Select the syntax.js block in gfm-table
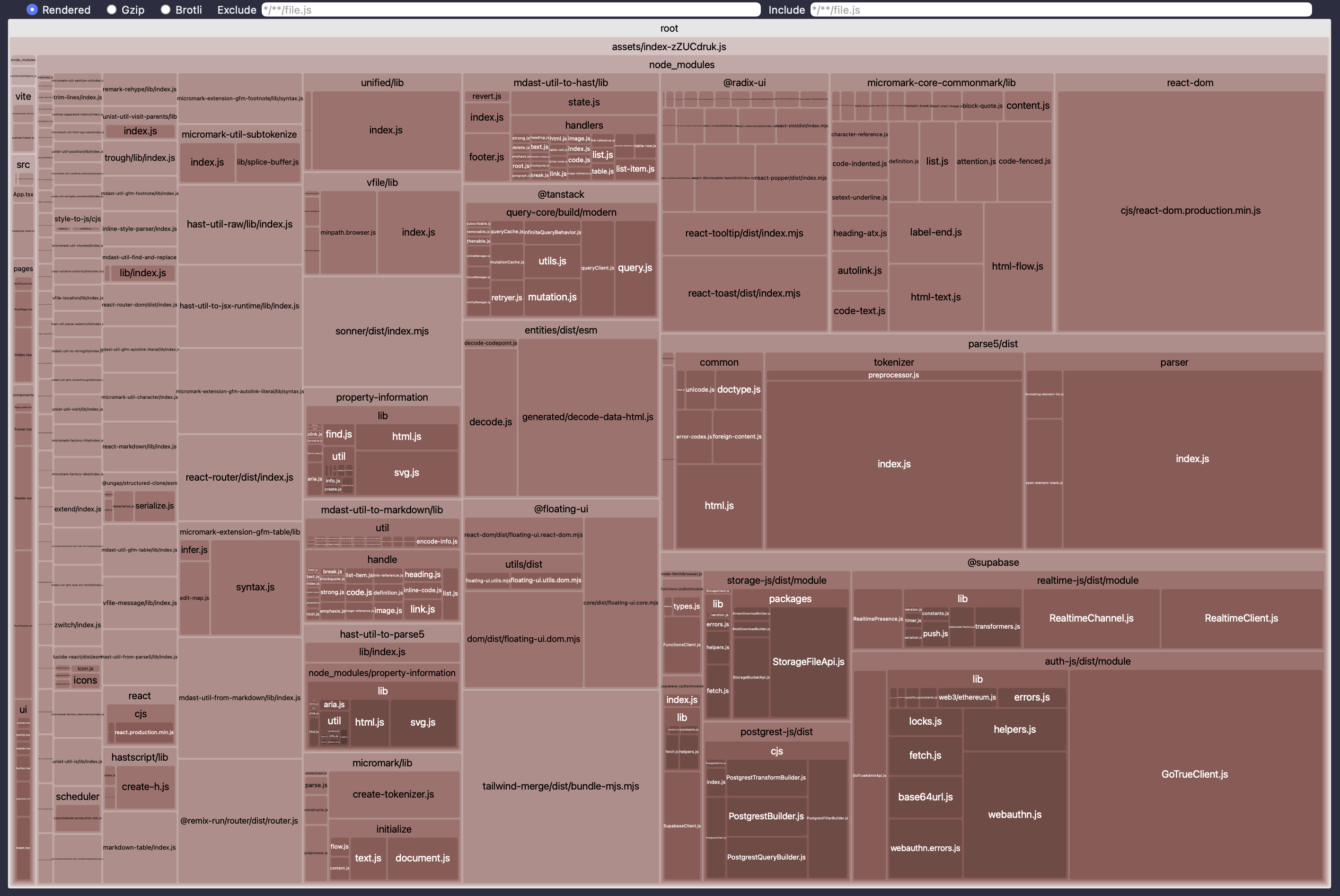 click(x=256, y=588)
